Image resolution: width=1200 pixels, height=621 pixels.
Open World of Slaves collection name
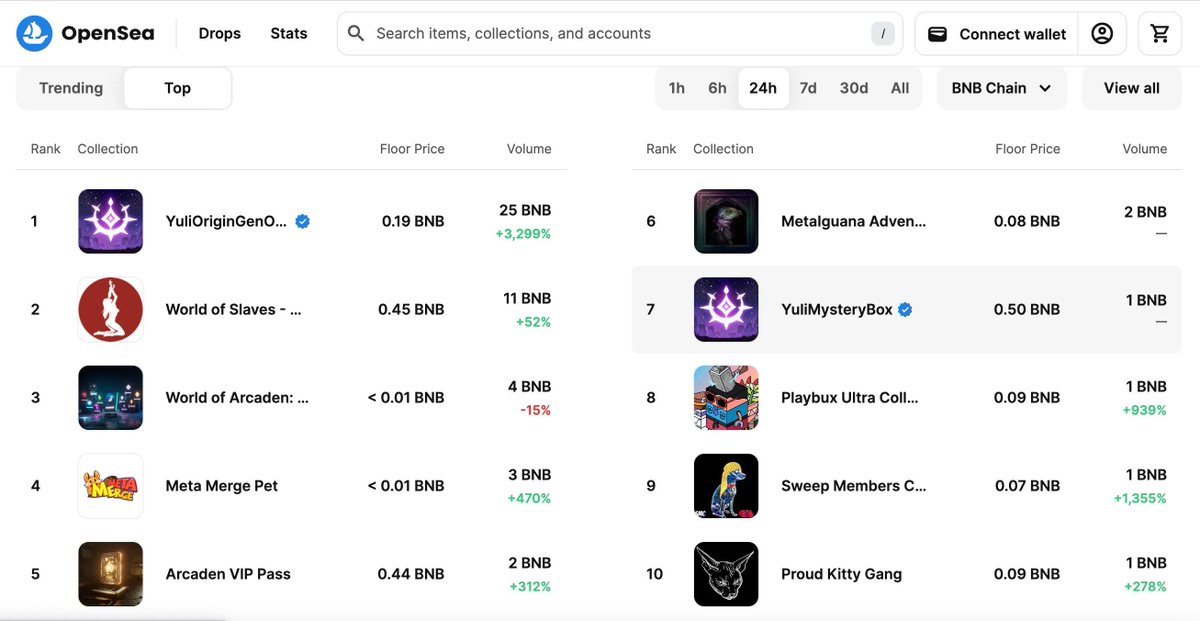click(x=234, y=309)
